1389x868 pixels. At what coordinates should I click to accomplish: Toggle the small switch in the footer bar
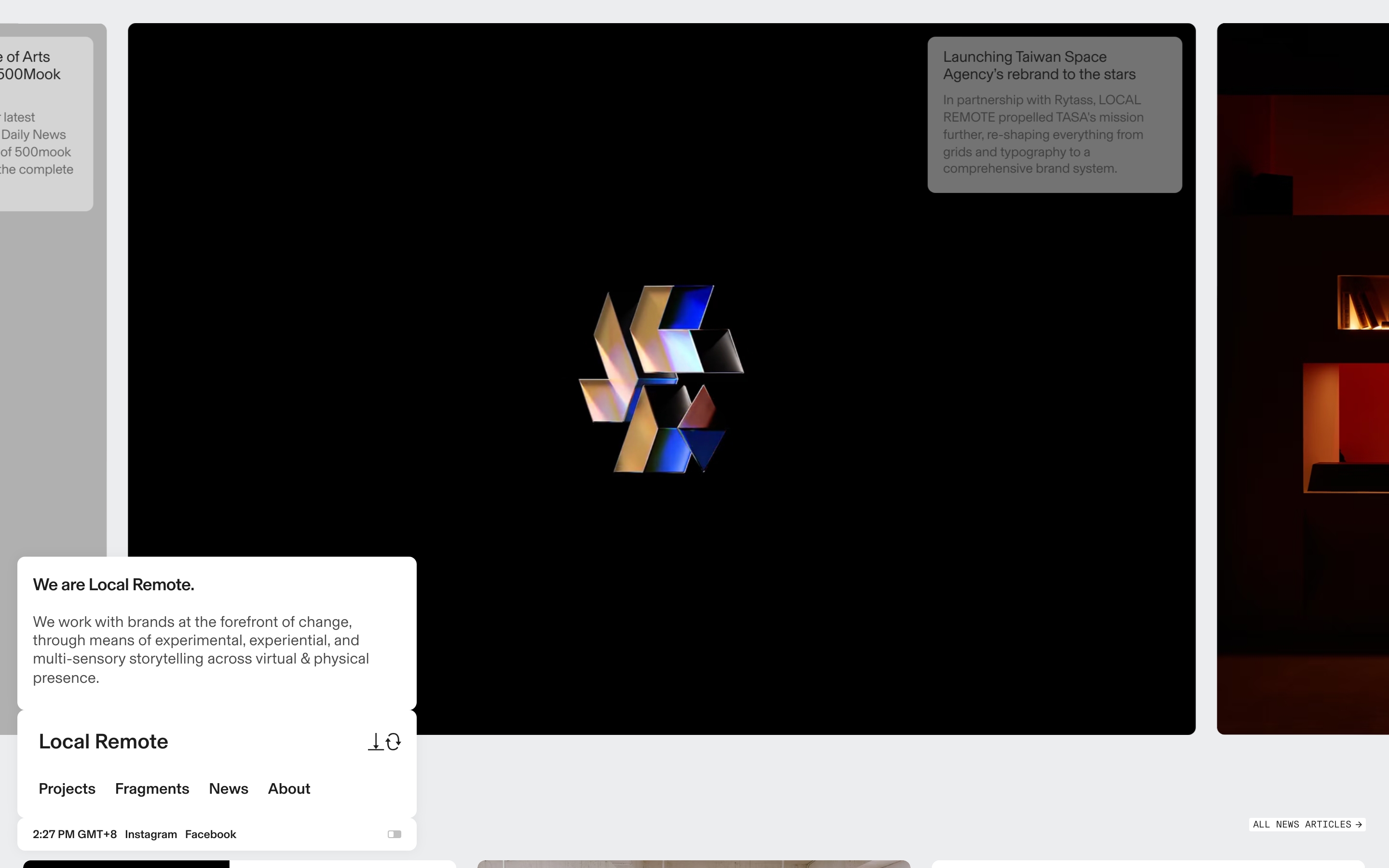[x=395, y=834]
